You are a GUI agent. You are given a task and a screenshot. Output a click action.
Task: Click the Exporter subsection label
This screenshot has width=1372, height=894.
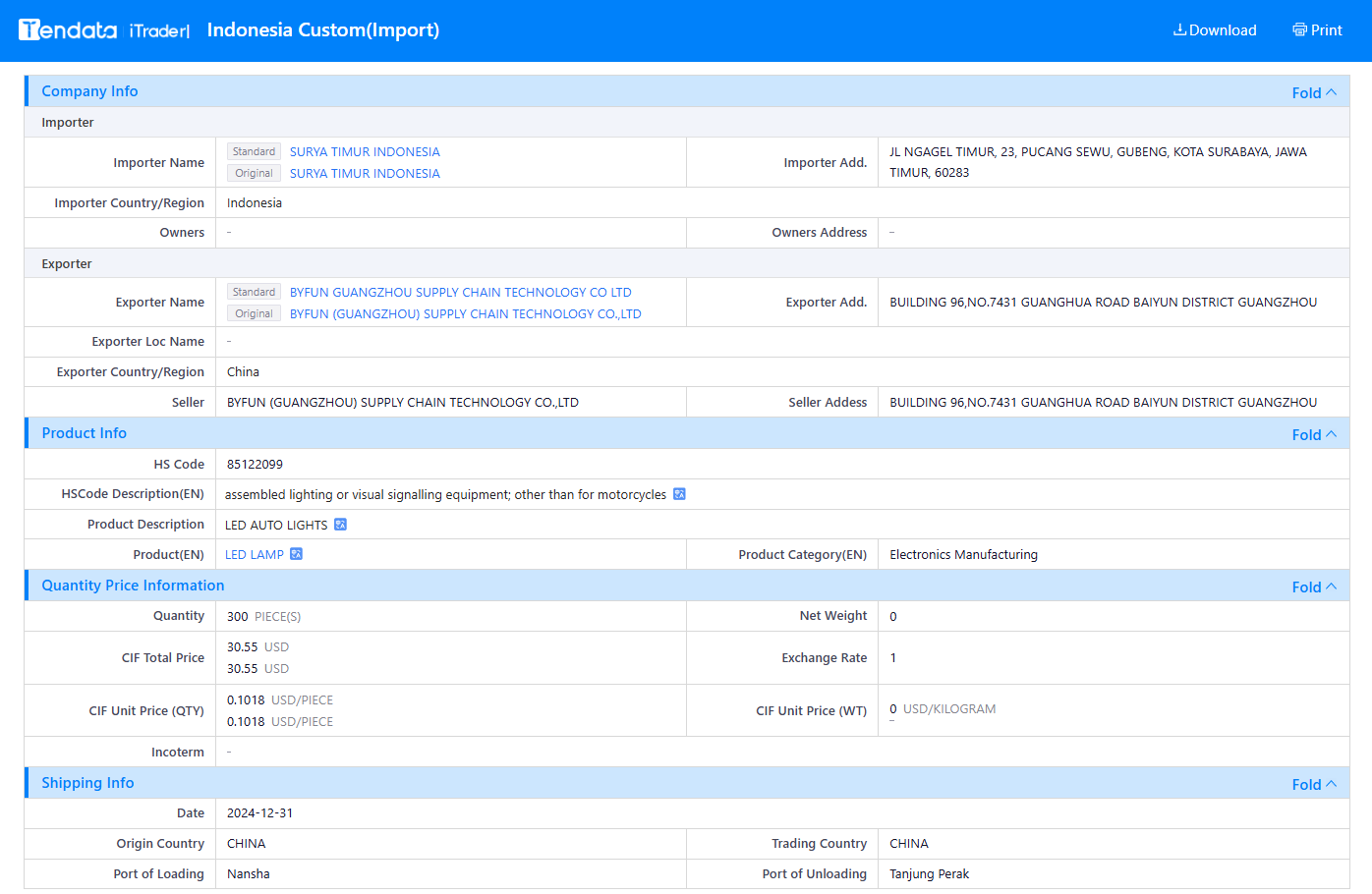click(67, 263)
